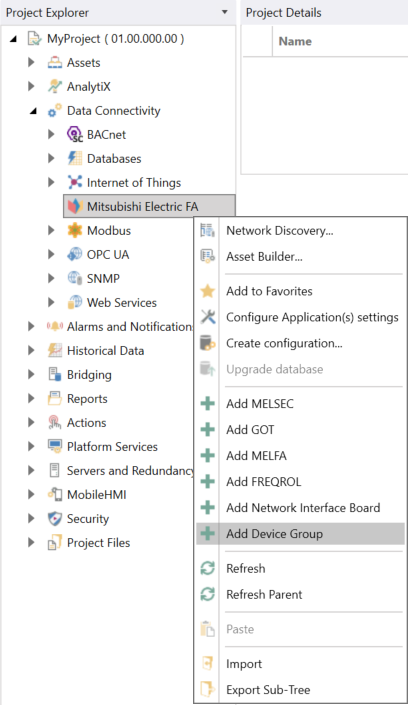The width and height of the screenshot is (408, 705).
Task: Open the Project Explorer panel dropdown arrow
Action: [224, 12]
